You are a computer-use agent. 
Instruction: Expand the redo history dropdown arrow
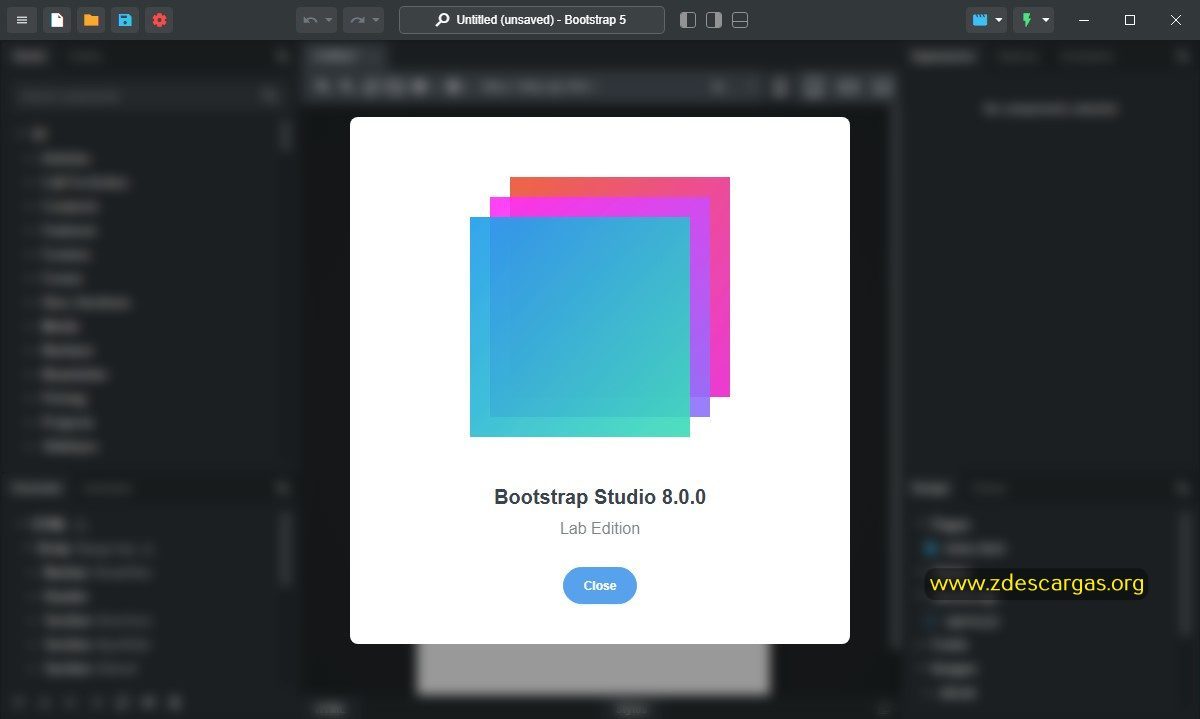[x=376, y=20]
